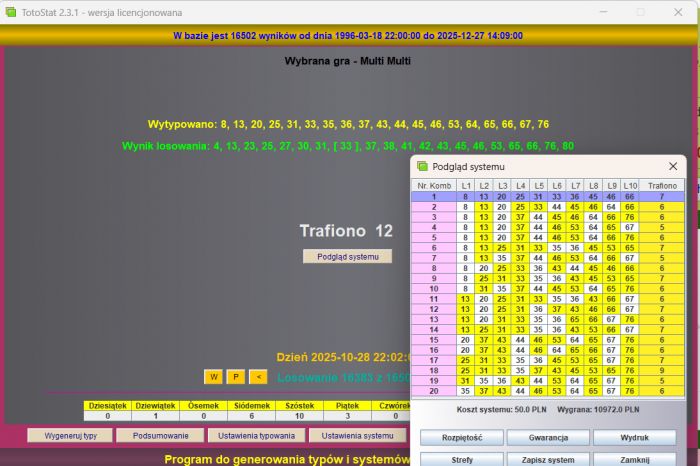Click the value 1 under Dziewiątek

click(x=155, y=416)
